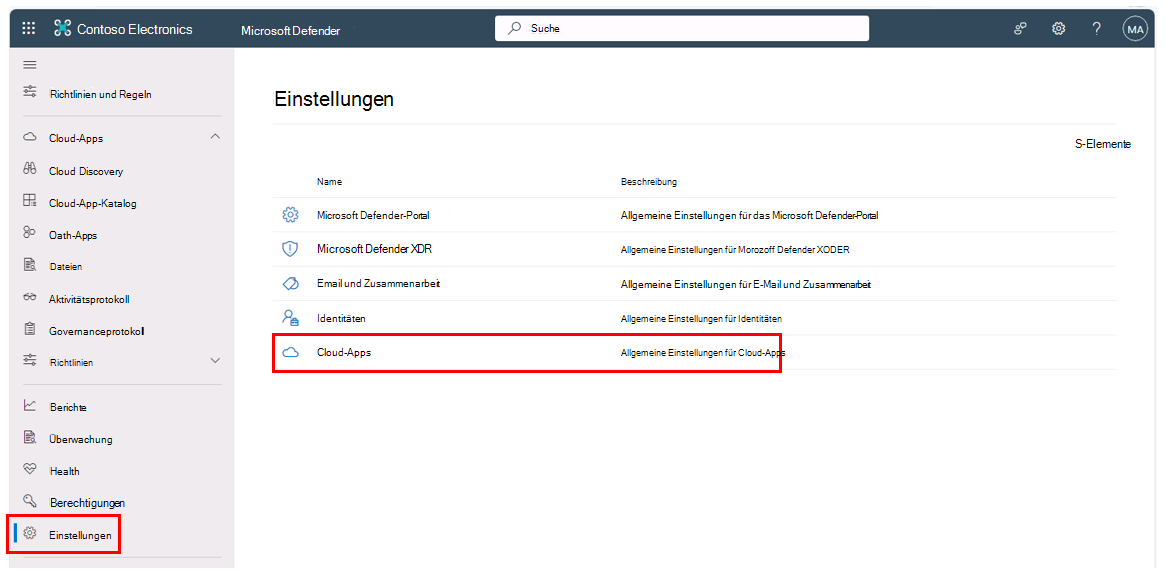The height and width of the screenshot is (571, 1167).
Task: Click the Microsoft Defender XDR shield icon
Action: click(290, 249)
